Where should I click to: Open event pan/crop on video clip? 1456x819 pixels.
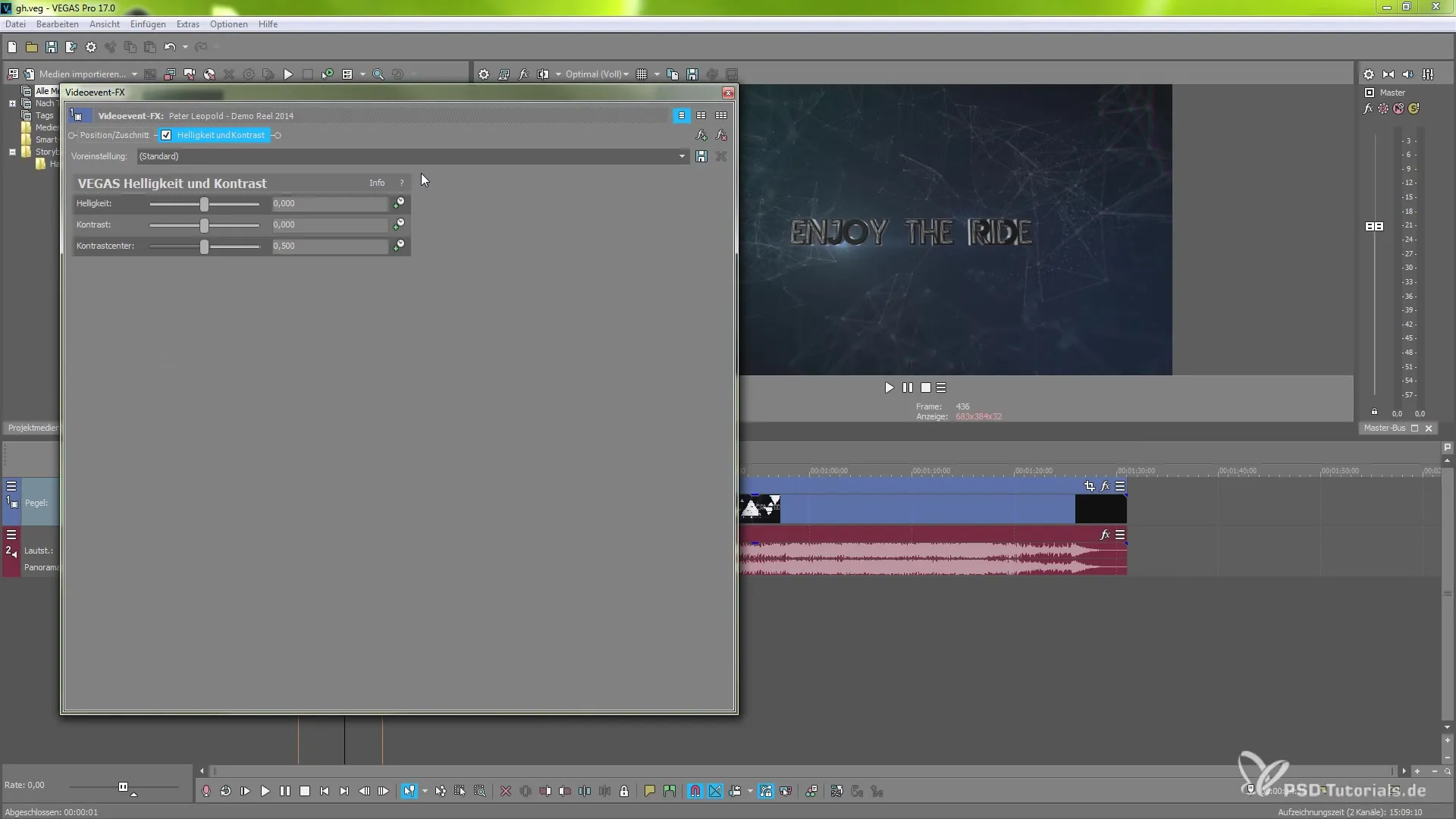click(x=1090, y=486)
